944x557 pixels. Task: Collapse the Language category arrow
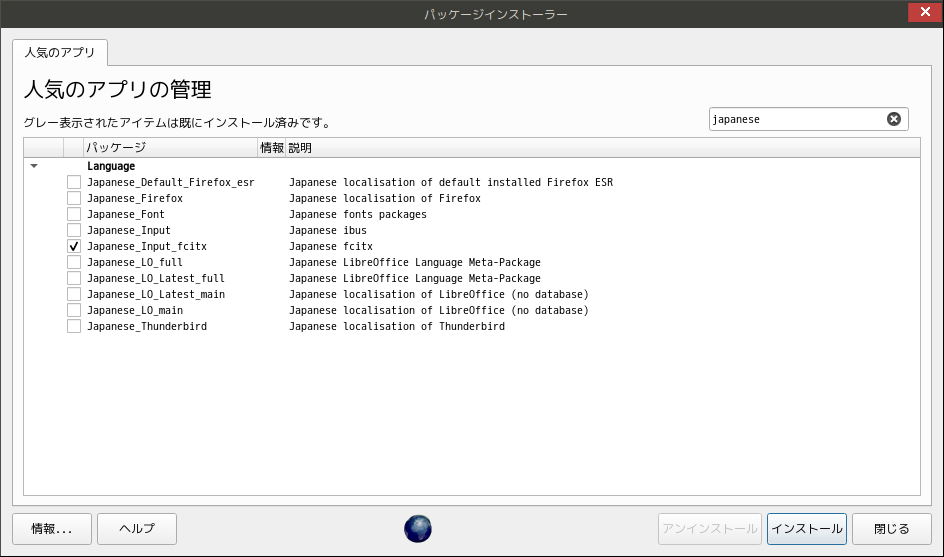coord(34,166)
